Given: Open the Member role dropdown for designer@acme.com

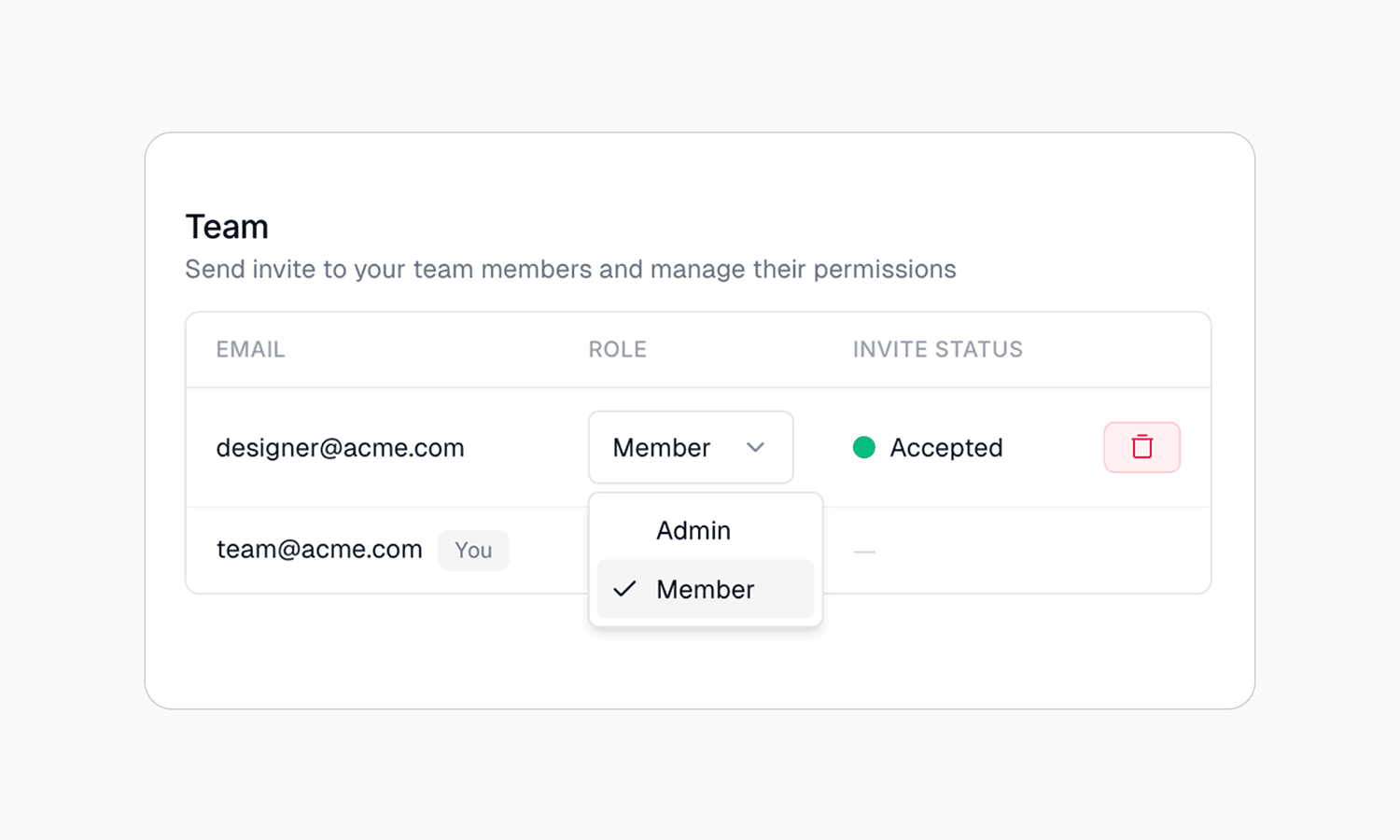Looking at the screenshot, I should [x=691, y=447].
